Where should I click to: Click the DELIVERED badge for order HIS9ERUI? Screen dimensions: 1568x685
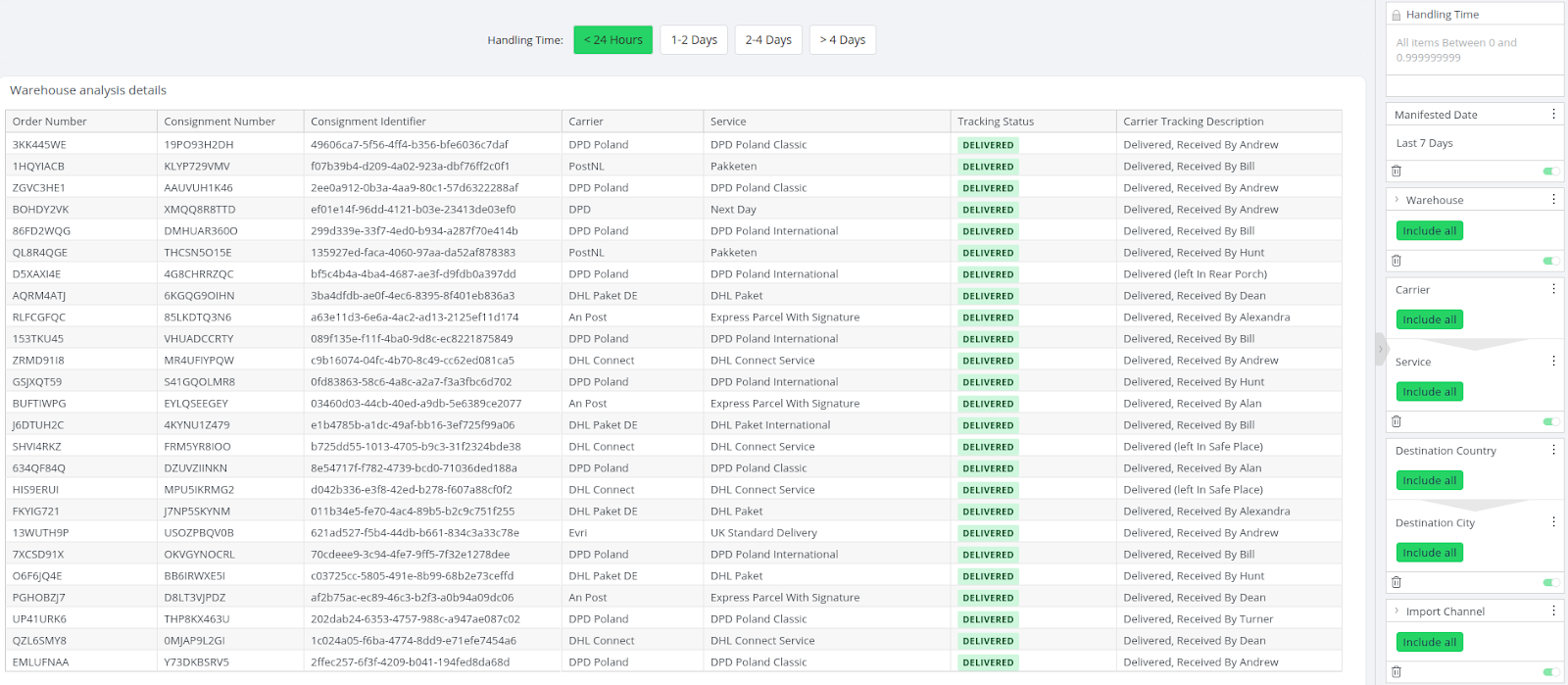[988, 490]
